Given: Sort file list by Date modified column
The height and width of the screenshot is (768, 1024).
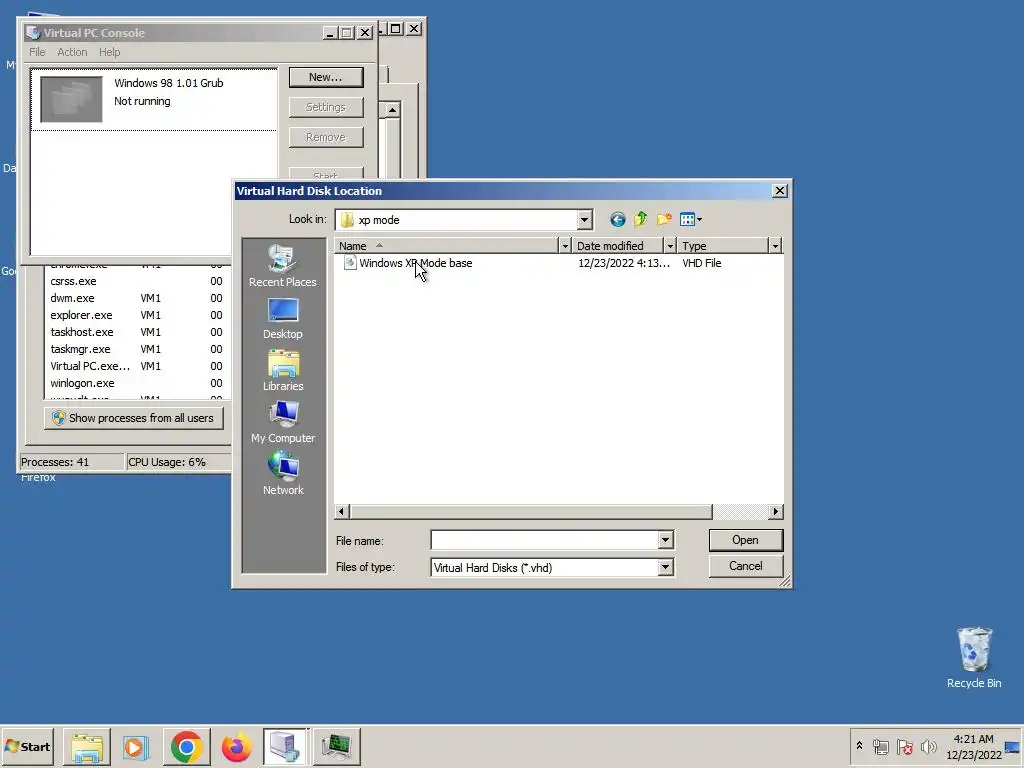Looking at the screenshot, I should coord(618,246).
